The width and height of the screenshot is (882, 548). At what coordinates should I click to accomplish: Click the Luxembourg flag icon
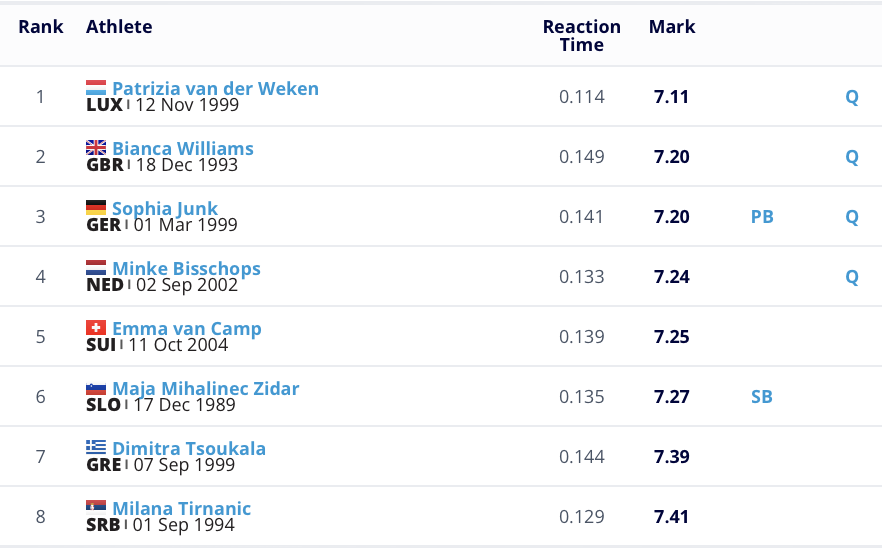[x=96, y=88]
